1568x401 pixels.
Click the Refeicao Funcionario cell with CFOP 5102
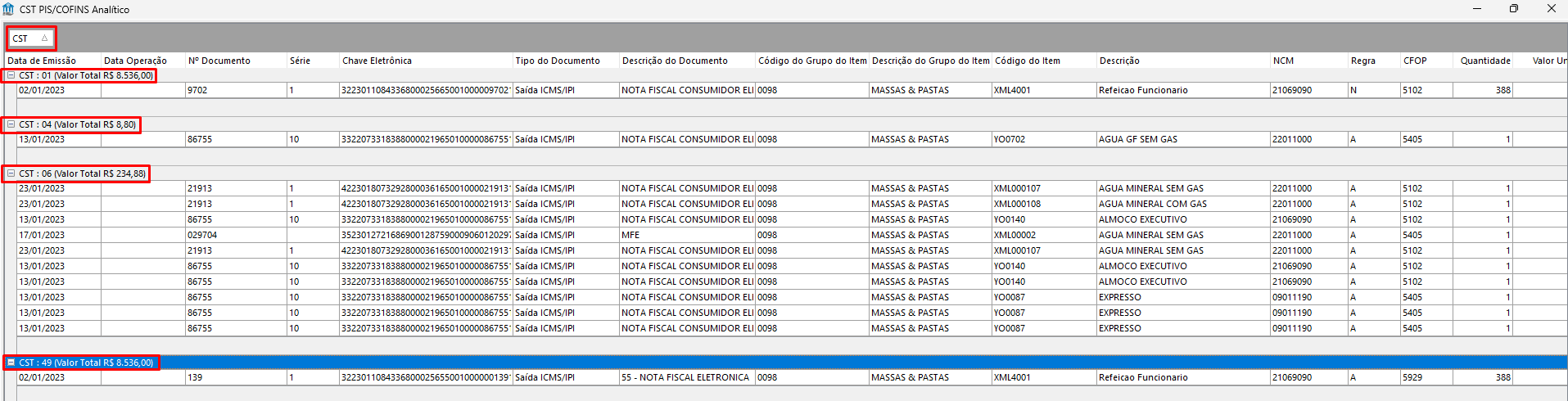1183,90
